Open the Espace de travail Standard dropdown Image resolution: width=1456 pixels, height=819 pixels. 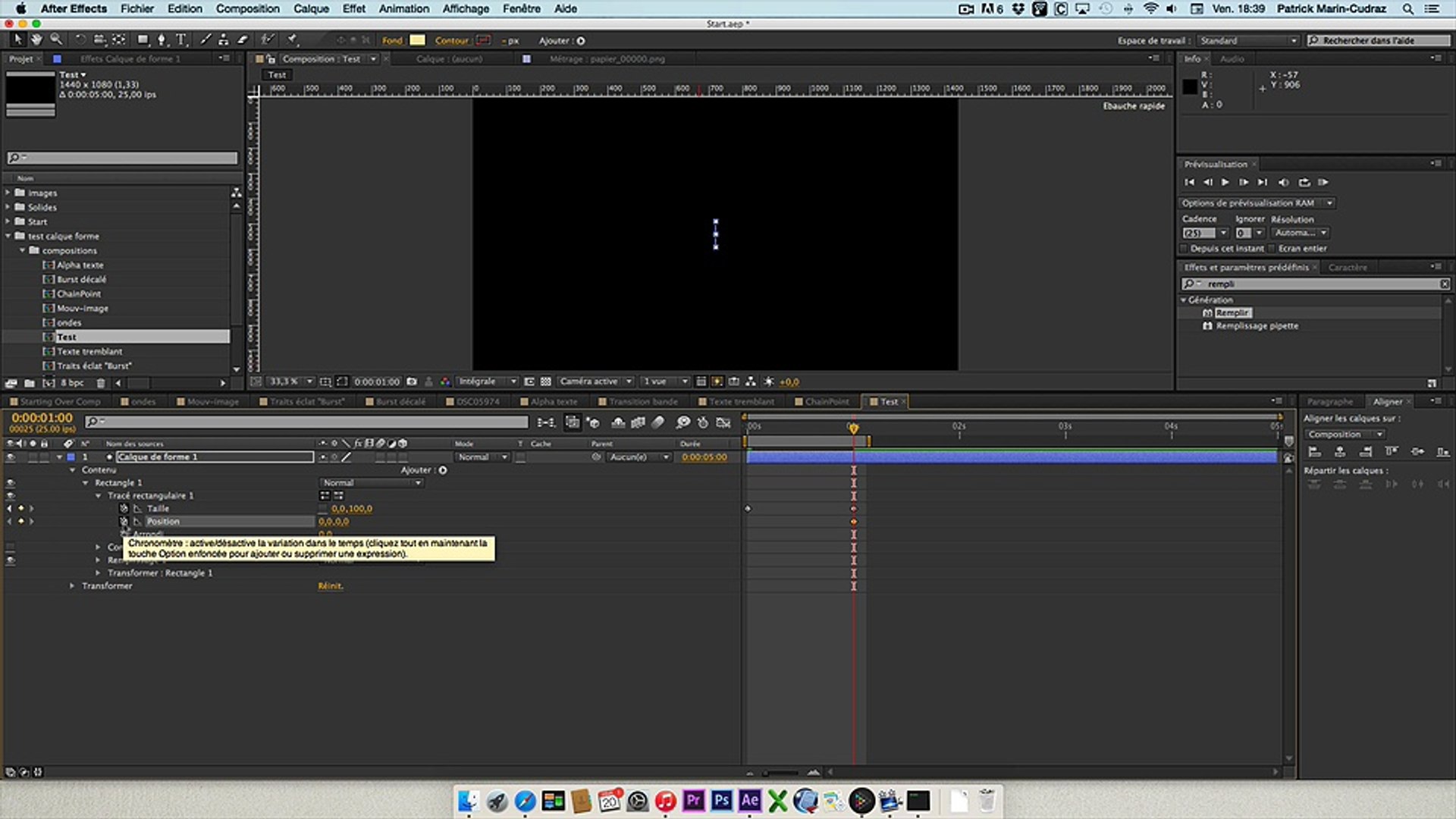[x=1249, y=41]
